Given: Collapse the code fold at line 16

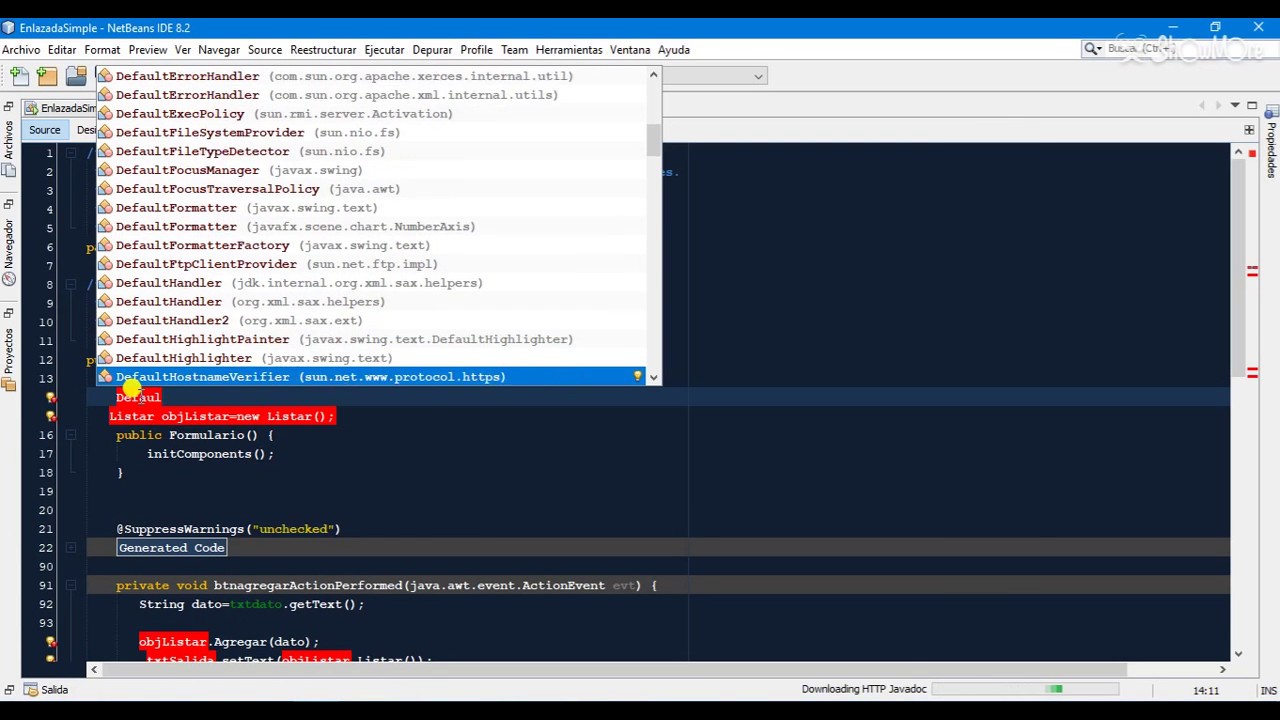Looking at the screenshot, I should tap(70, 435).
